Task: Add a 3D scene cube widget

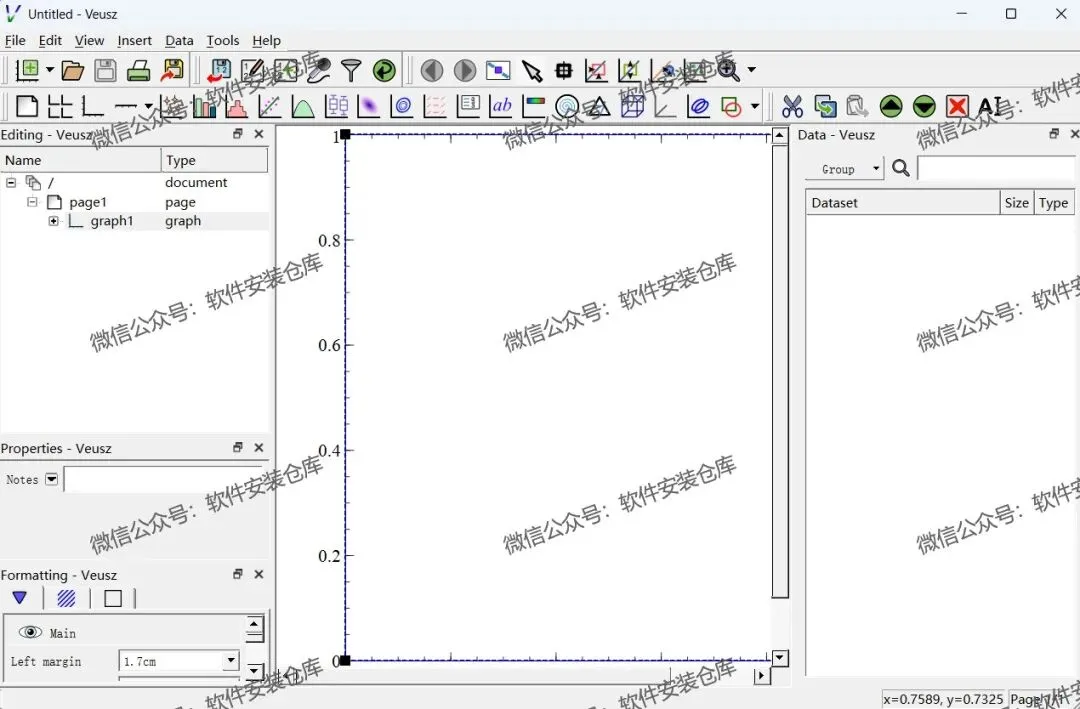Action: 632,106
